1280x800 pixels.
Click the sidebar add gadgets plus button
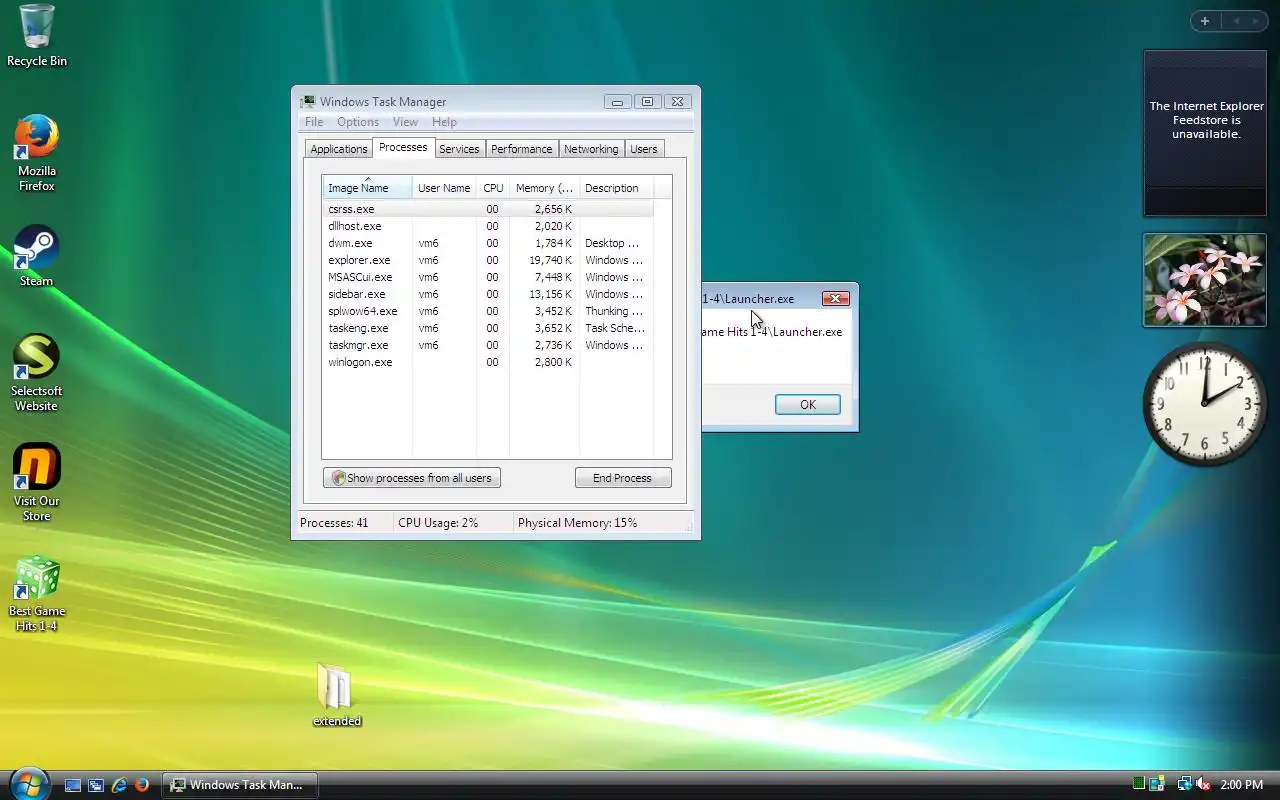point(1205,21)
